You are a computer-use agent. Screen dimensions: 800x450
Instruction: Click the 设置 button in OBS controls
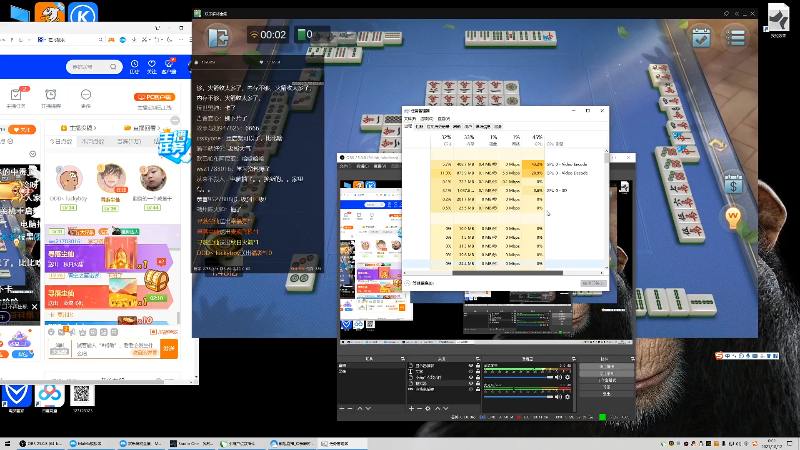point(607,387)
